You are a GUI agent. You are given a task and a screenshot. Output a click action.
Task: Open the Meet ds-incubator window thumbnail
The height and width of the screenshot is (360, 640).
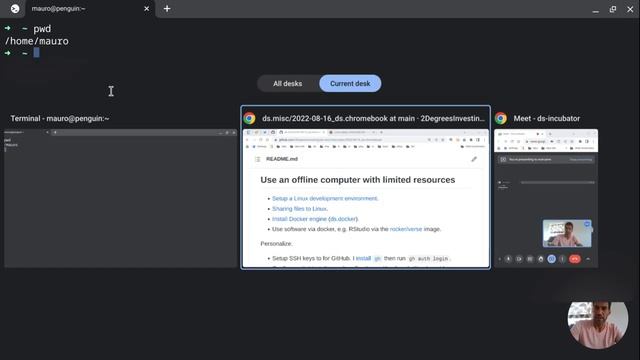(546, 198)
